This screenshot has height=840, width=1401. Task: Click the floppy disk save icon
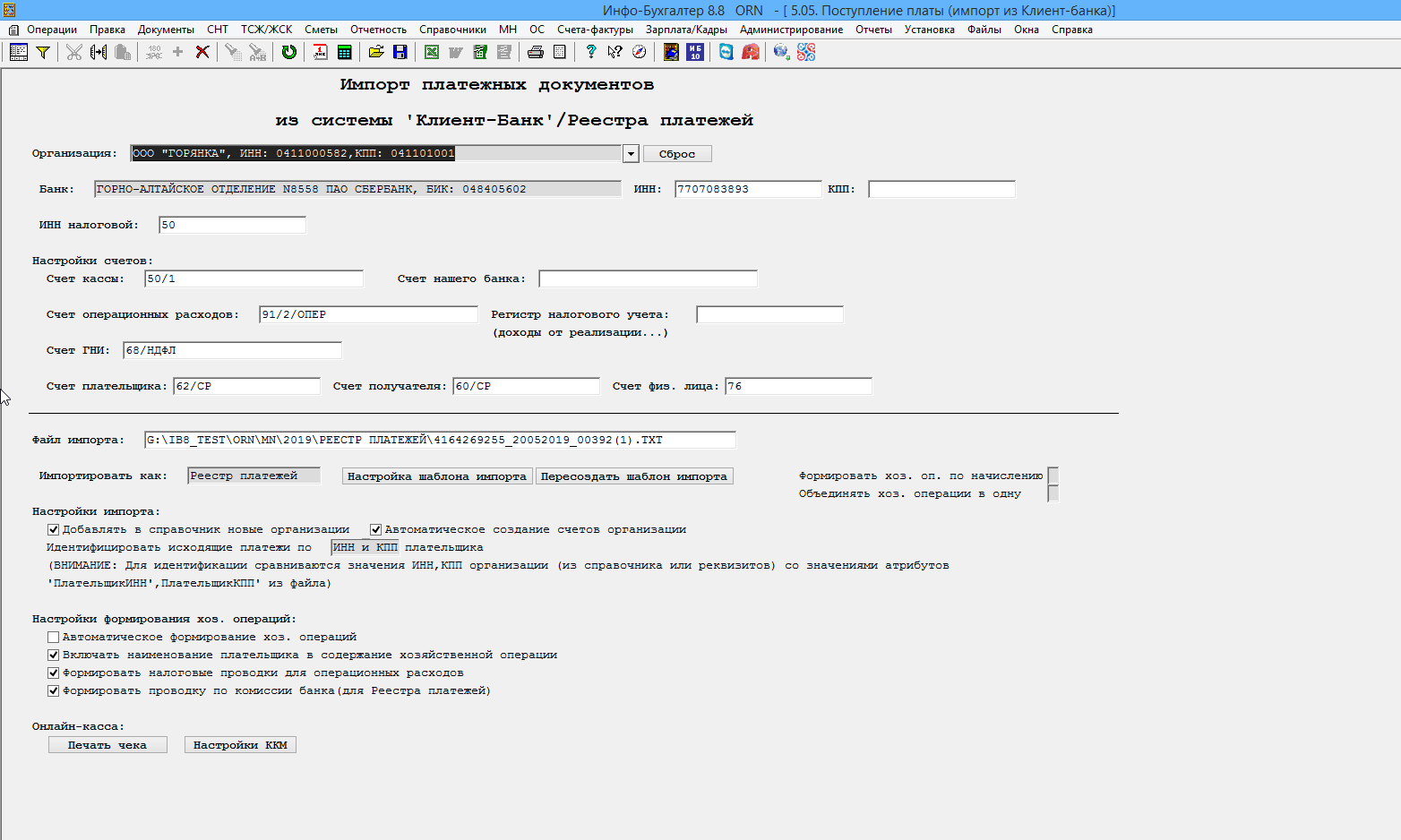tap(400, 52)
